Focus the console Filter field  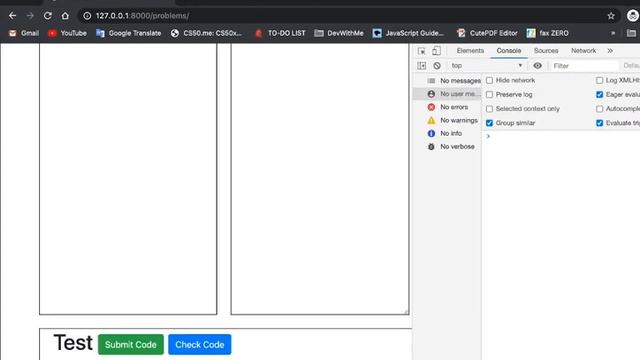pos(584,66)
